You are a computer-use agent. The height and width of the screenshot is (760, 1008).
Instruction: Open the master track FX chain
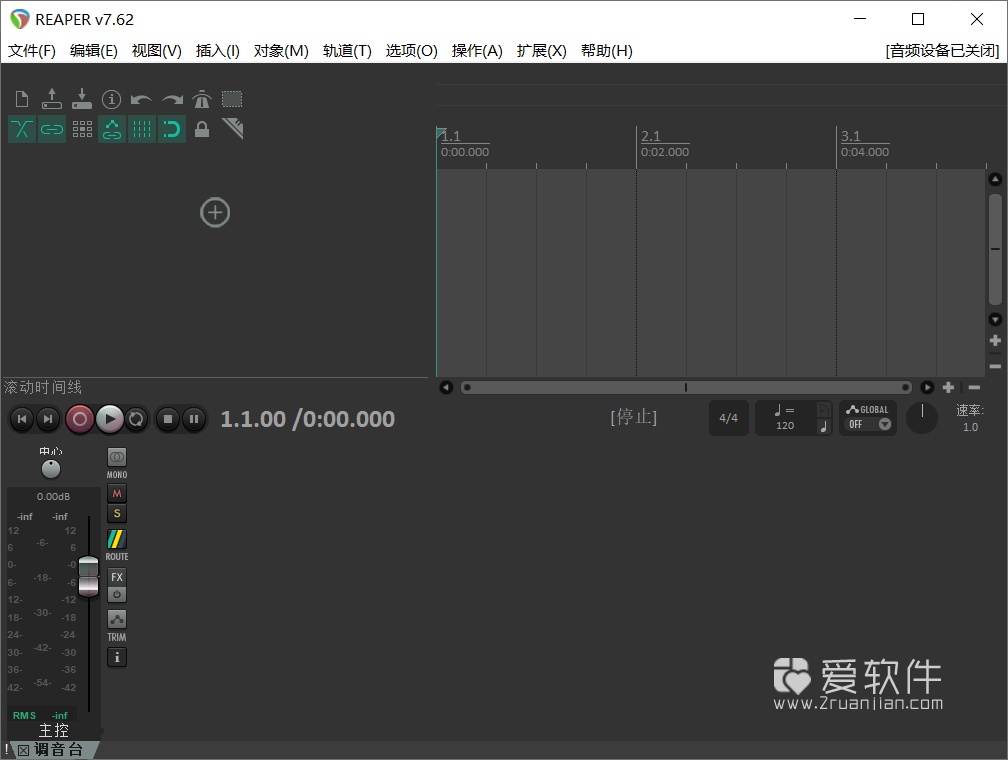point(116,577)
